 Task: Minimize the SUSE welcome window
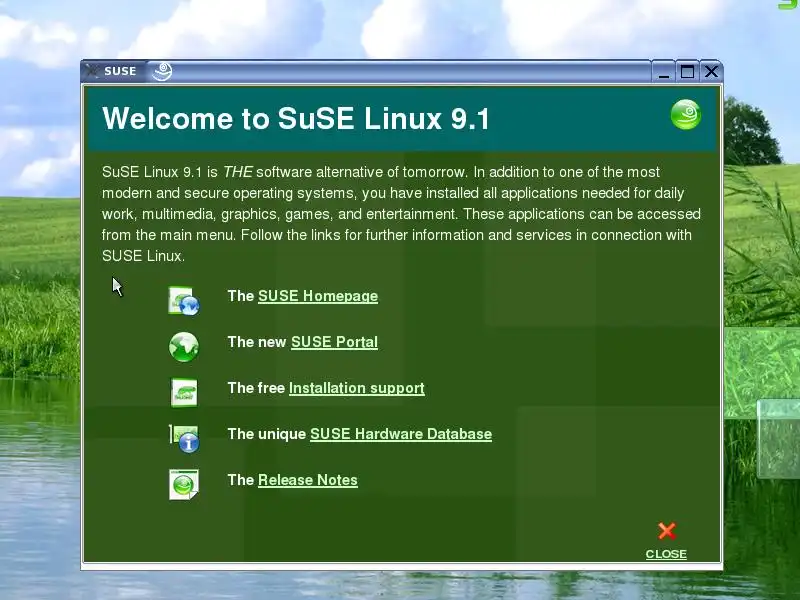pos(664,72)
